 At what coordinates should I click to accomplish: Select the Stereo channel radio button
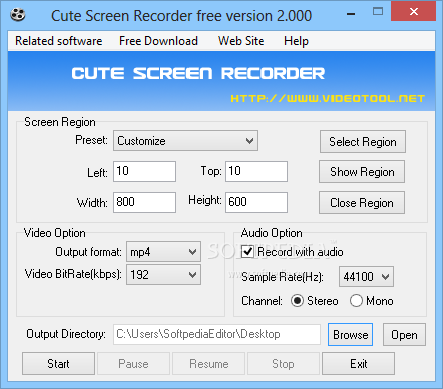(297, 301)
